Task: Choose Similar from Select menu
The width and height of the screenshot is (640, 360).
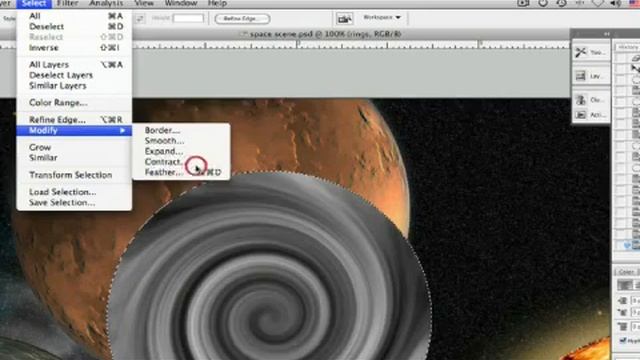Action: click(74, 158)
